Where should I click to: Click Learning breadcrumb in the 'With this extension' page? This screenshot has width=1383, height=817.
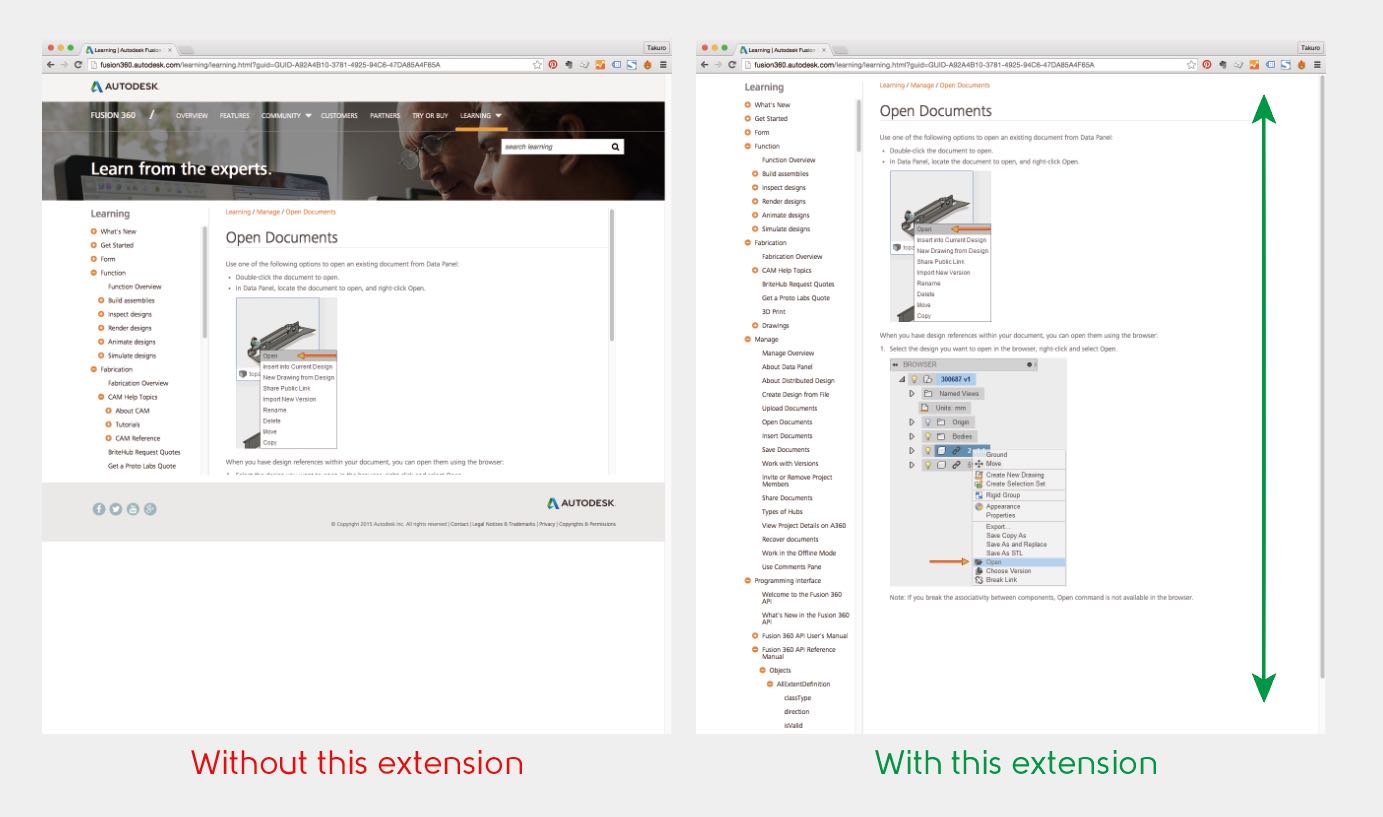click(892, 85)
